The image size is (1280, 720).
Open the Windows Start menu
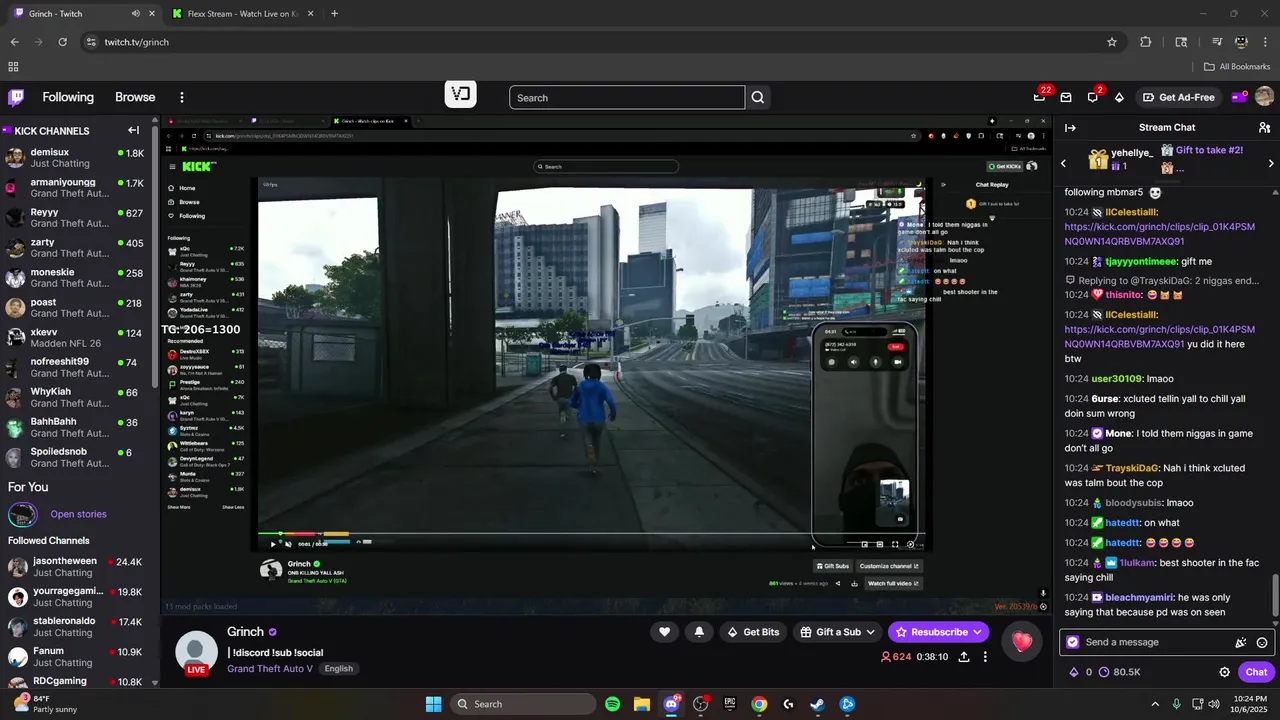tap(433, 704)
